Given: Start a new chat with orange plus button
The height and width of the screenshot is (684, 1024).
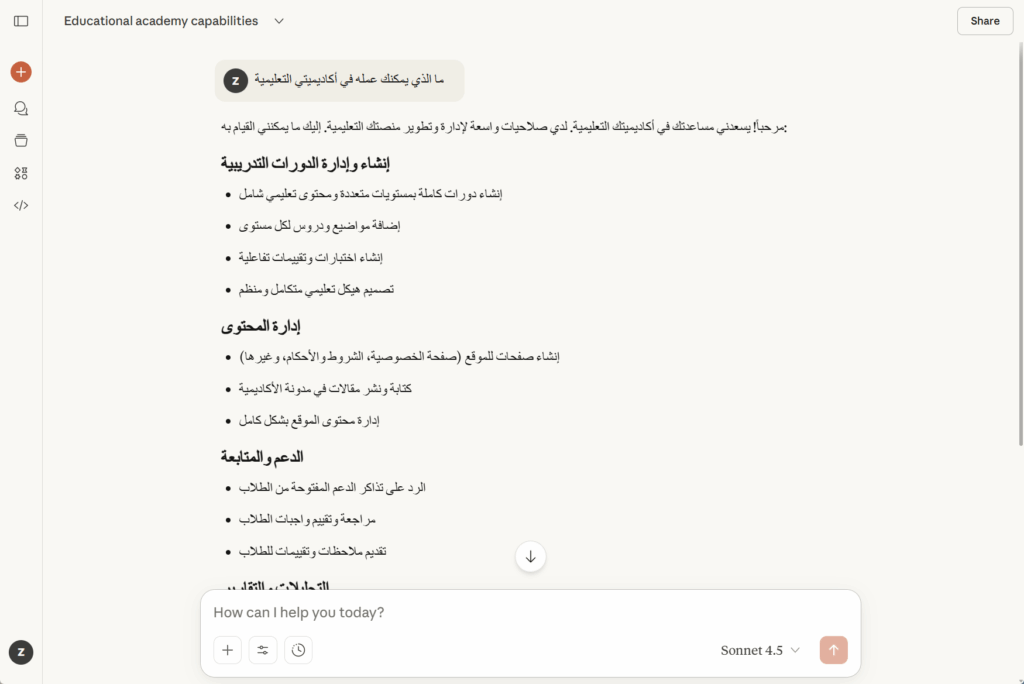Looking at the screenshot, I should click(21, 72).
